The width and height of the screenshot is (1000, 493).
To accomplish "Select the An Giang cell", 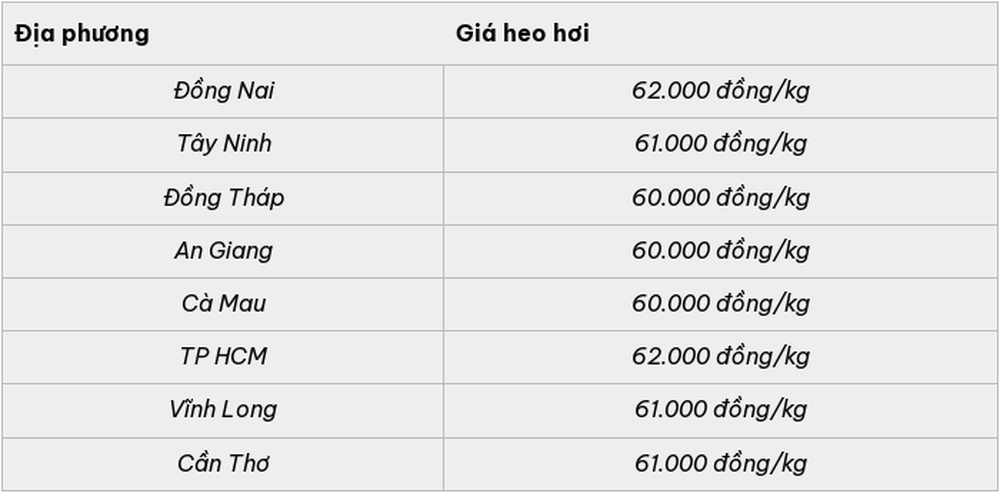I will click(x=223, y=251).
